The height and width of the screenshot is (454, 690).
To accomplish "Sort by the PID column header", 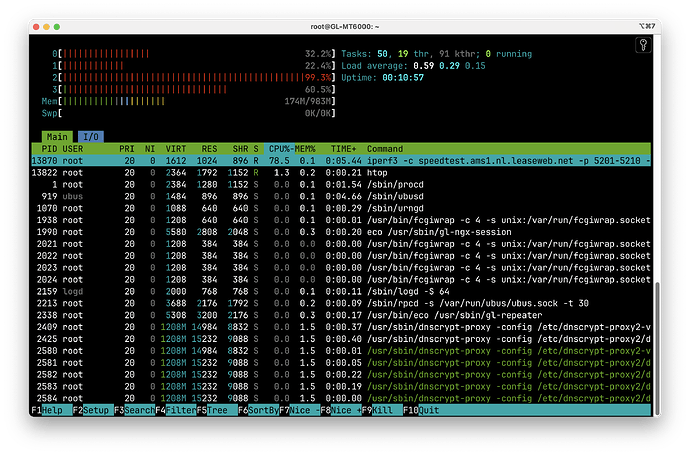I will (x=49, y=149).
